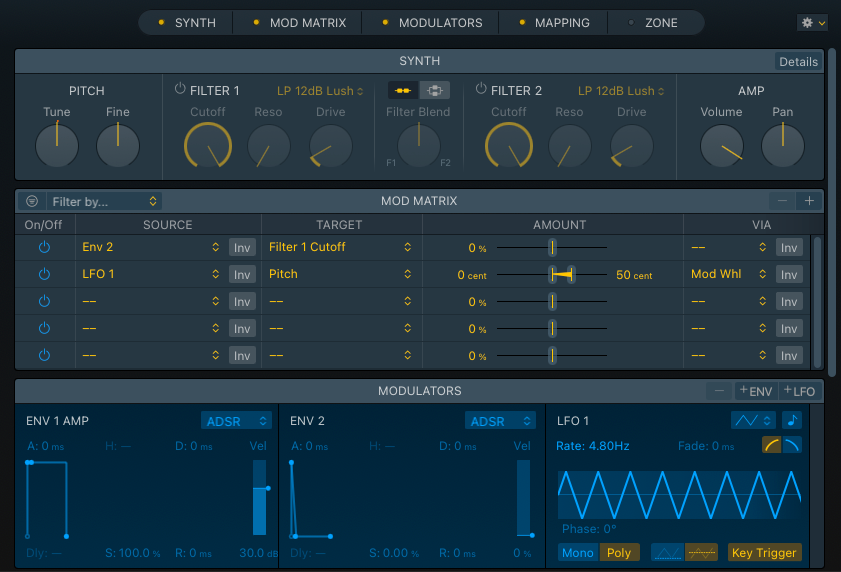The height and width of the screenshot is (572, 841).
Task: Click ENV 1 AMP Vel slider
Action: [x=260, y=497]
